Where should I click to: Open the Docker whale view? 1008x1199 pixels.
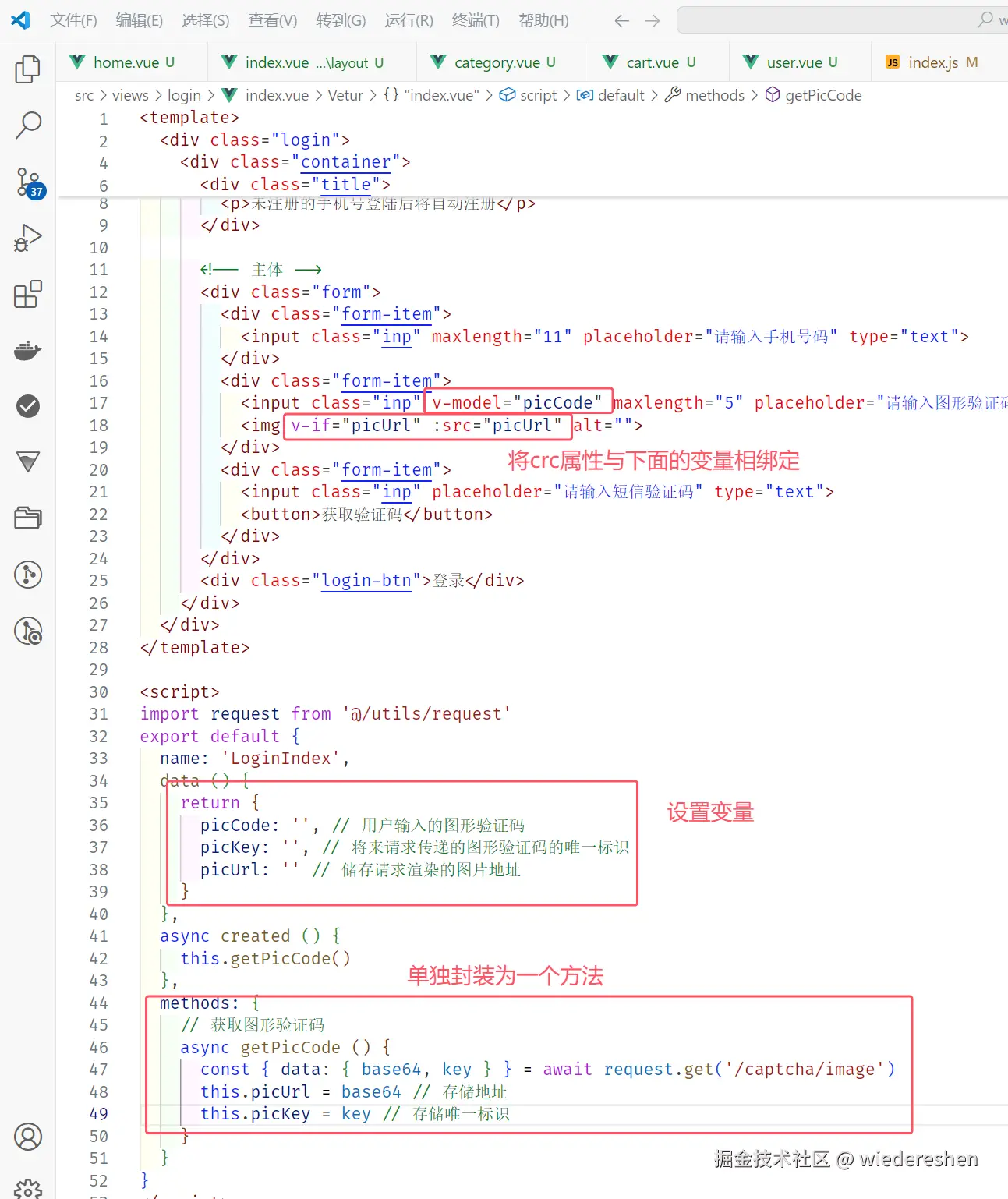(28, 350)
